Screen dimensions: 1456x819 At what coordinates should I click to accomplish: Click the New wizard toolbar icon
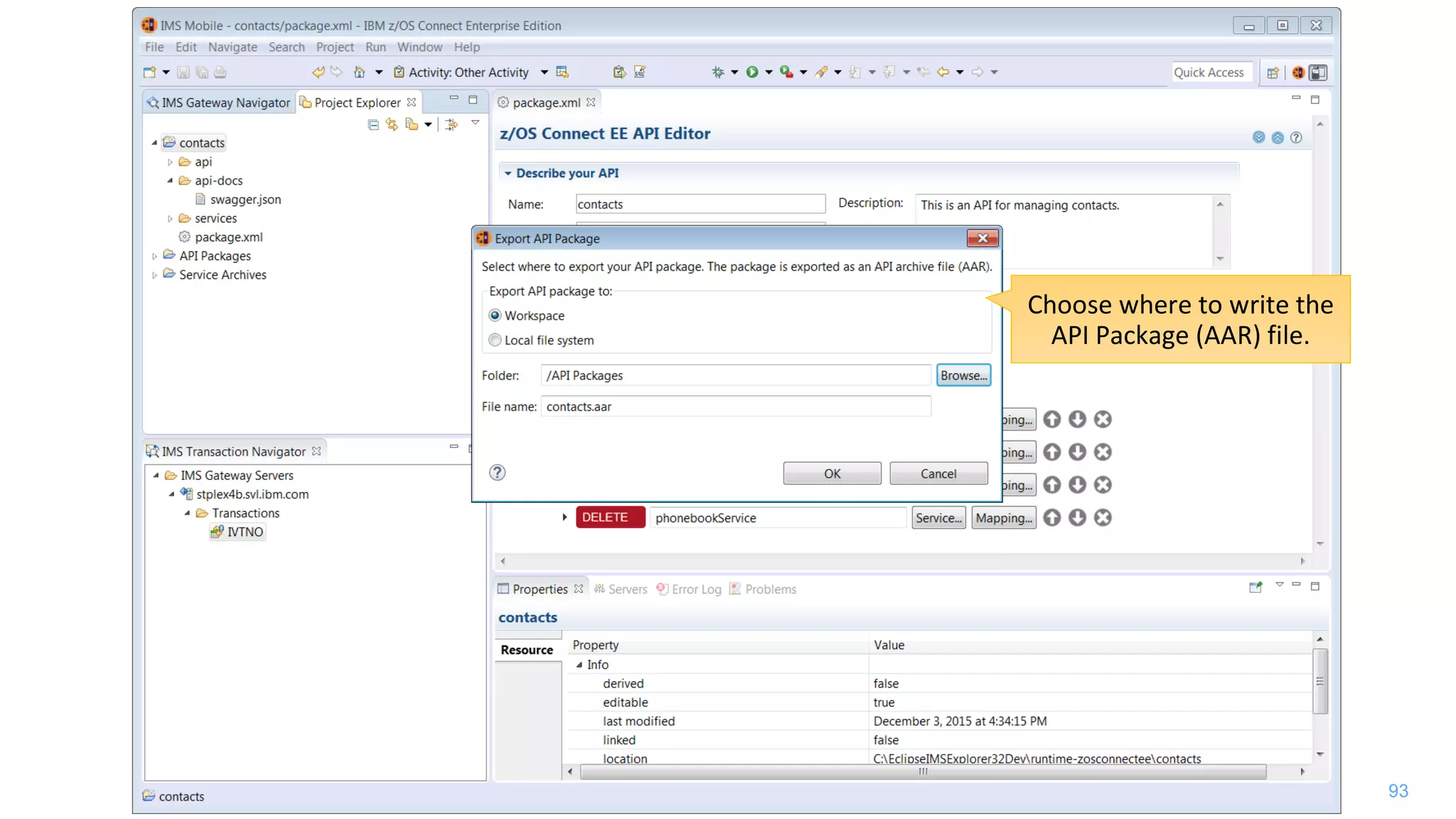click(149, 72)
